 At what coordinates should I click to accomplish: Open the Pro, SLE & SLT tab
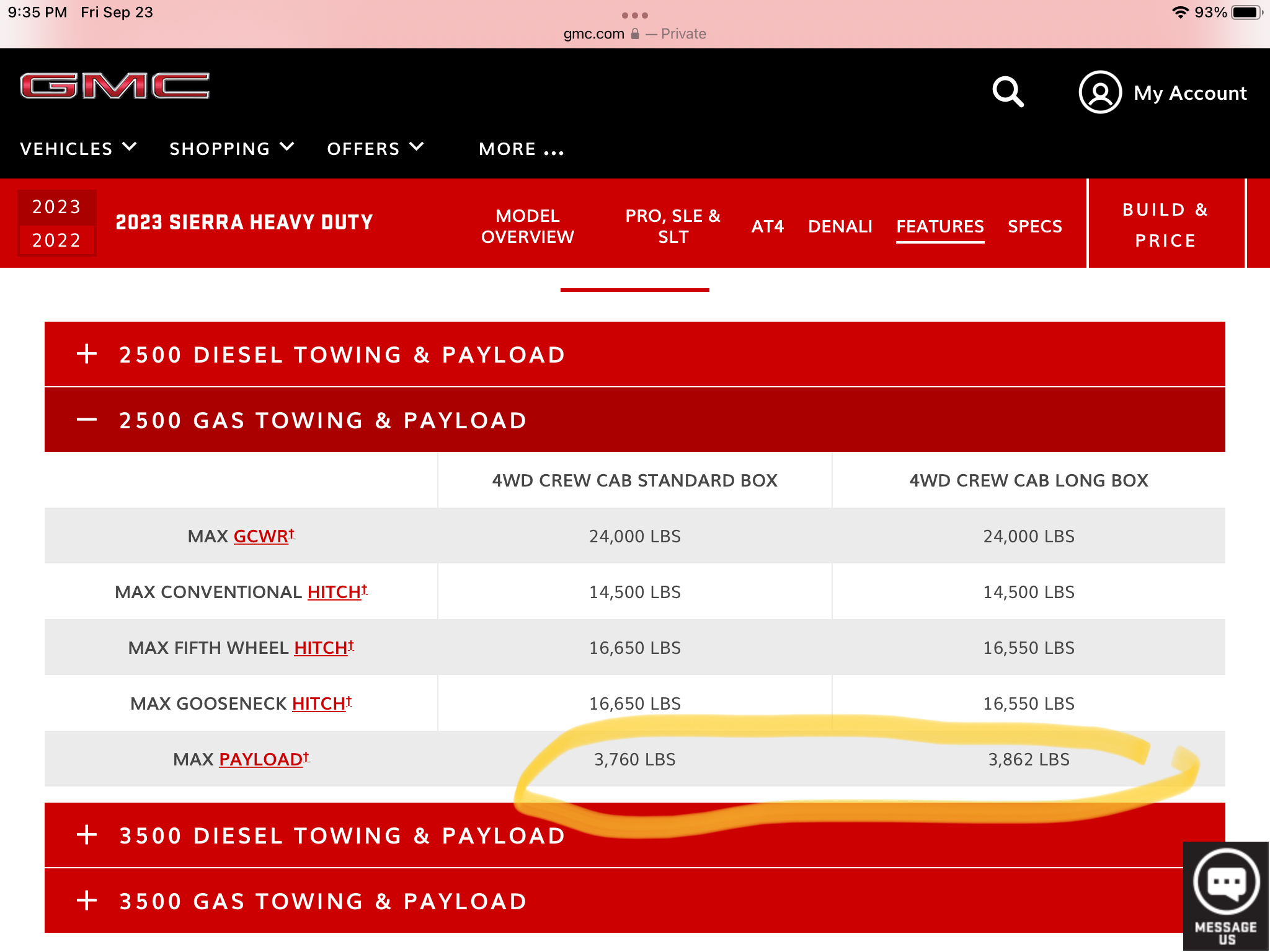point(673,226)
